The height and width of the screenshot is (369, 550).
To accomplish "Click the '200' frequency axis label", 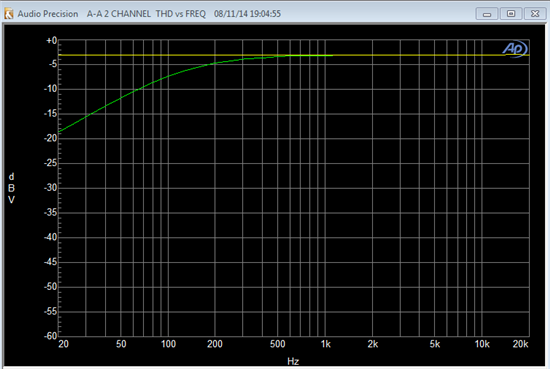I will pyautogui.click(x=215, y=344).
